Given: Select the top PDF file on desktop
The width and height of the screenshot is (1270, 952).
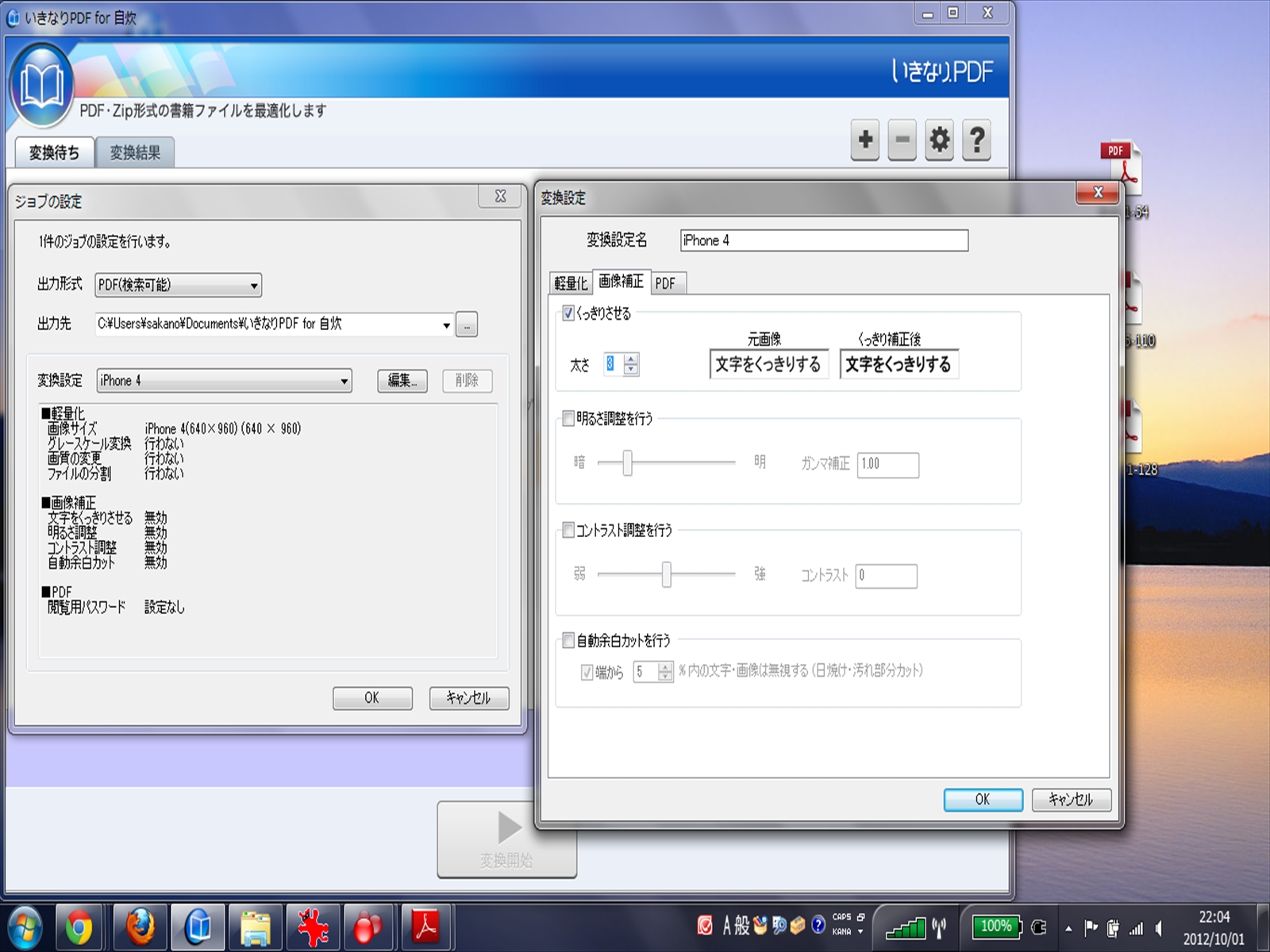Looking at the screenshot, I should click(x=1122, y=168).
